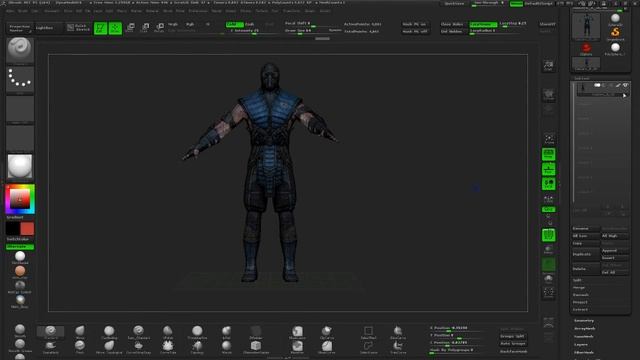Select the character tool thumbnail in Tool panel

(586, 27)
